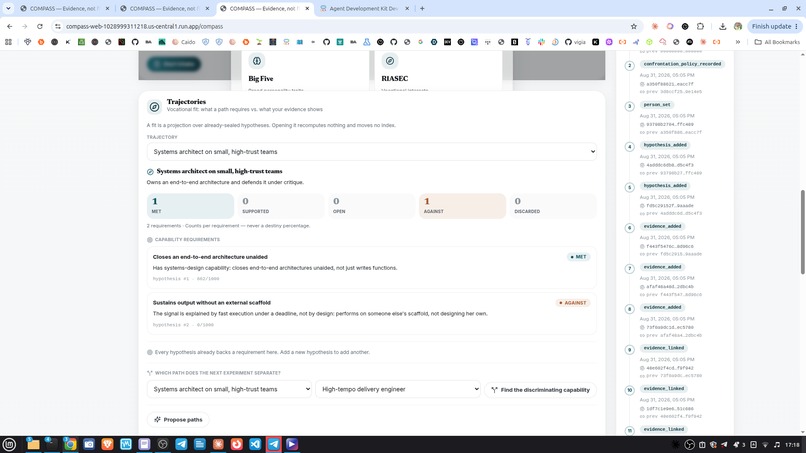Click the evidence_linked entry numbered 9
Viewport: 806px width, 453px height.
pos(663,348)
